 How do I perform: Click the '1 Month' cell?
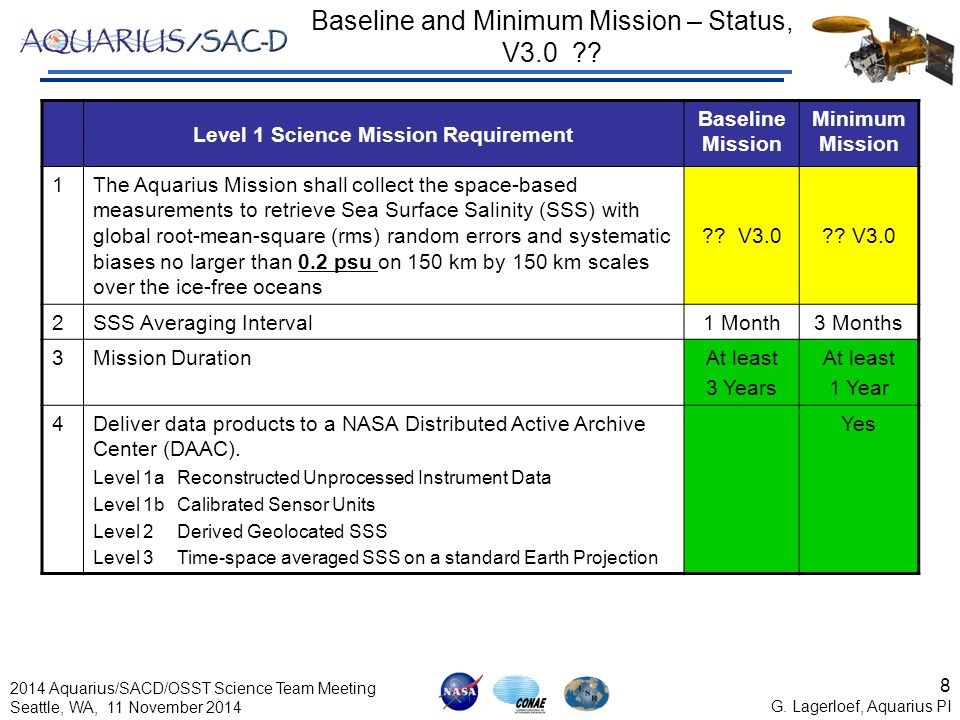coord(741,323)
